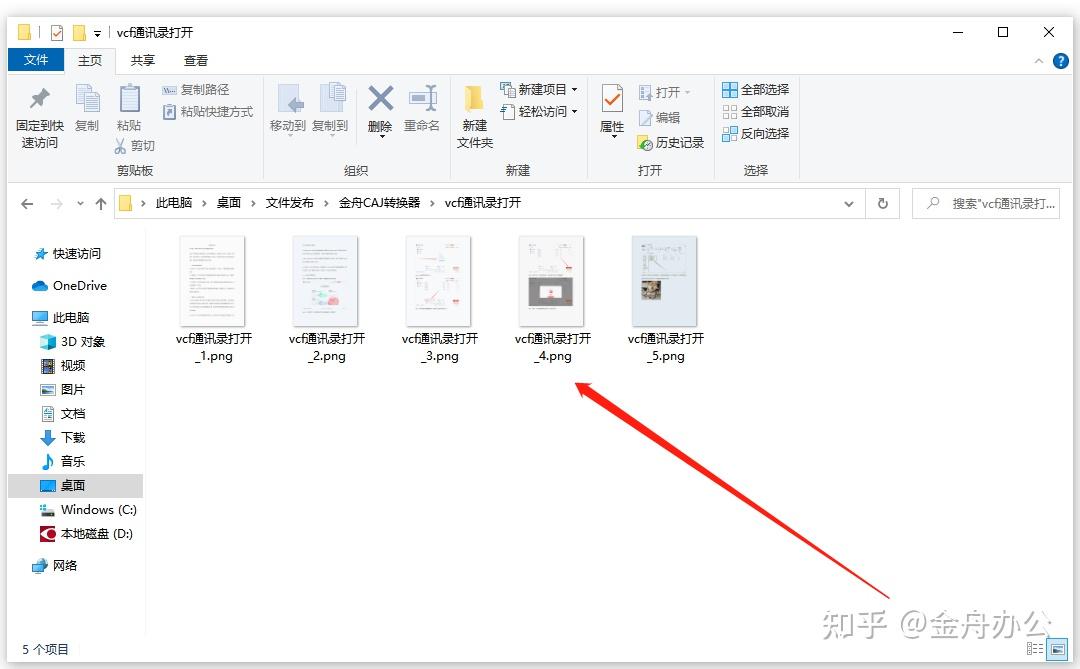The height and width of the screenshot is (669, 1080).
Task: Select This PC (此电脑) in sidebar
Action: pyautogui.click(x=62, y=318)
